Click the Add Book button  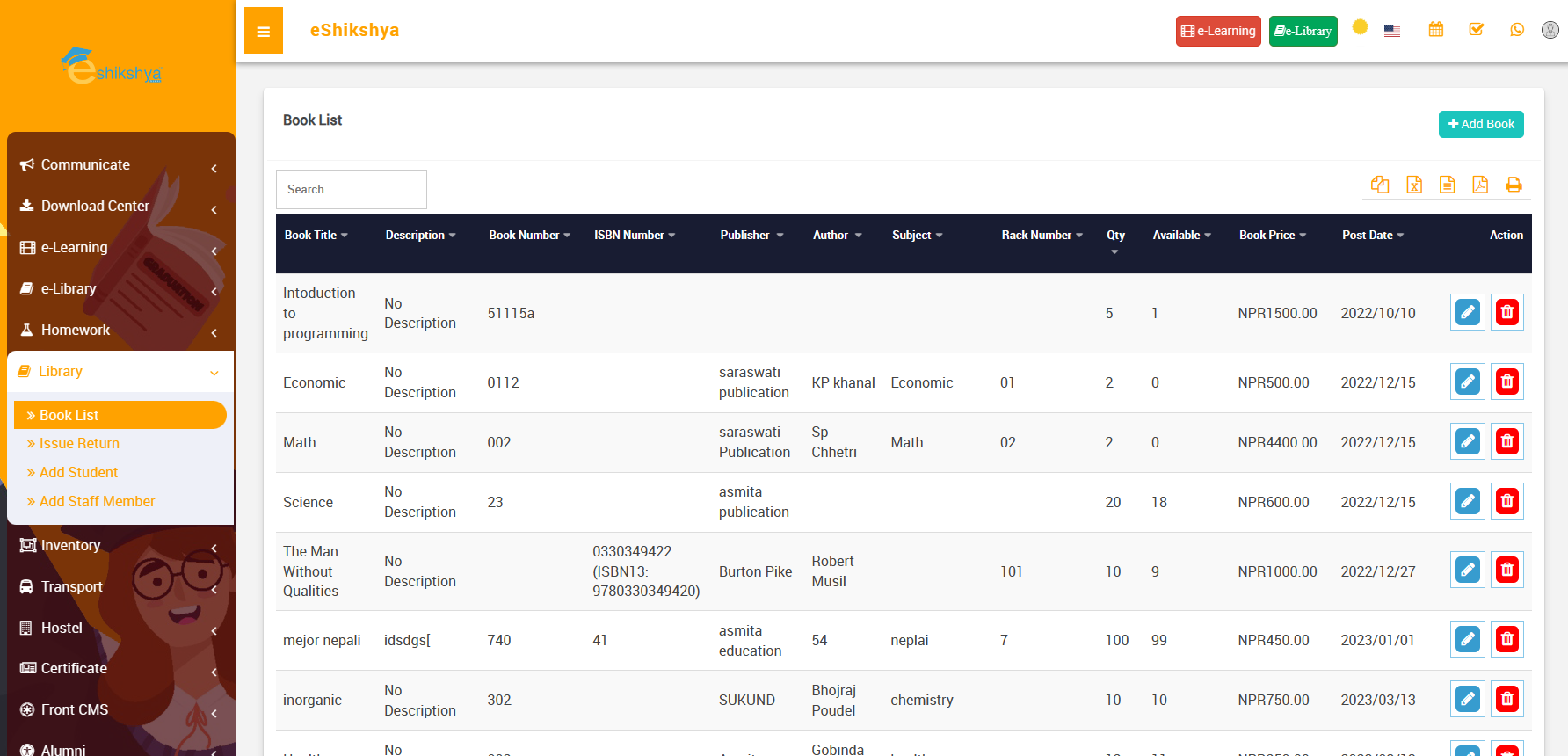pyautogui.click(x=1481, y=124)
